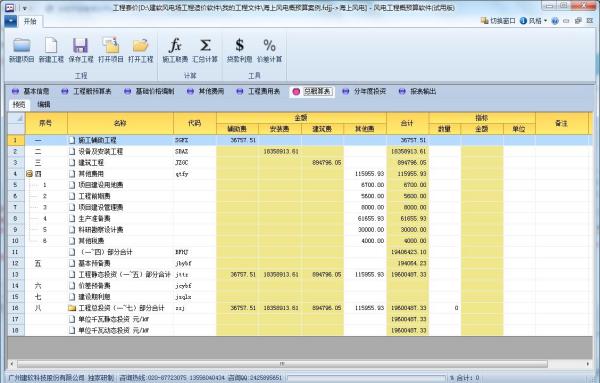Open the 工程概预算表 navigation tab
Screen dimensions: 600x383
tap(86, 91)
